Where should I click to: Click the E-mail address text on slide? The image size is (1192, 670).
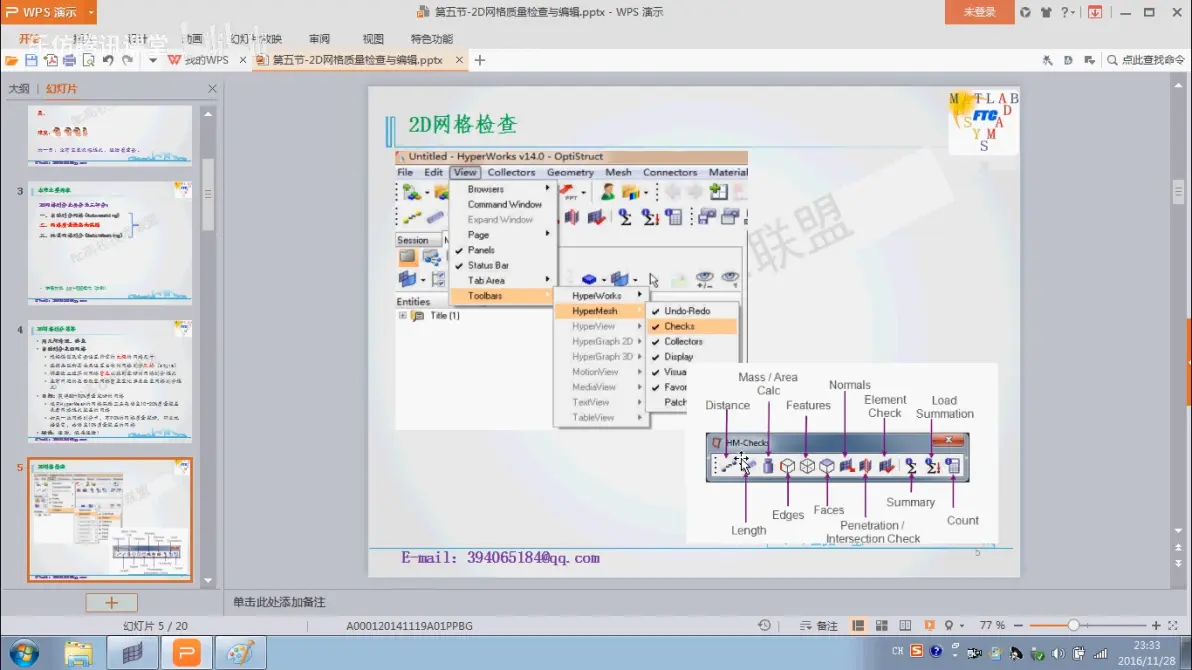[x=500, y=557]
